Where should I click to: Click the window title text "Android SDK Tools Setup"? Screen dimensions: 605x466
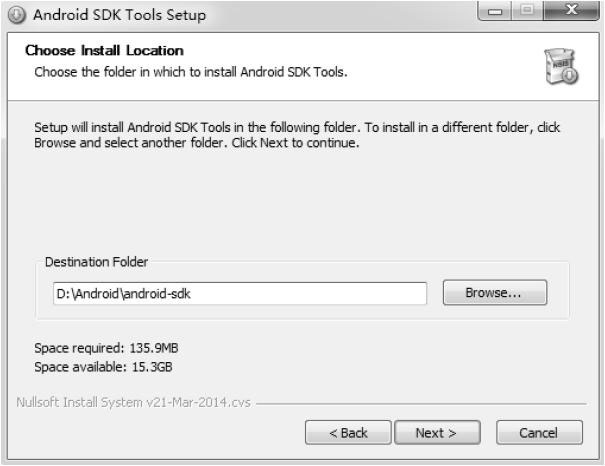(x=120, y=15)
